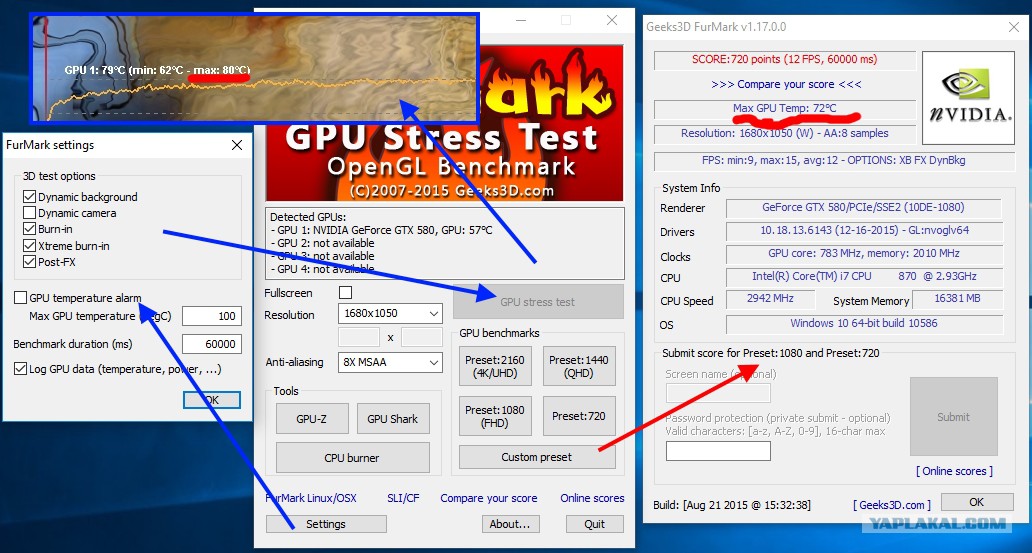Launch GPU-Z tool
The image size is (1032, 553).
[x=312, y=419]
